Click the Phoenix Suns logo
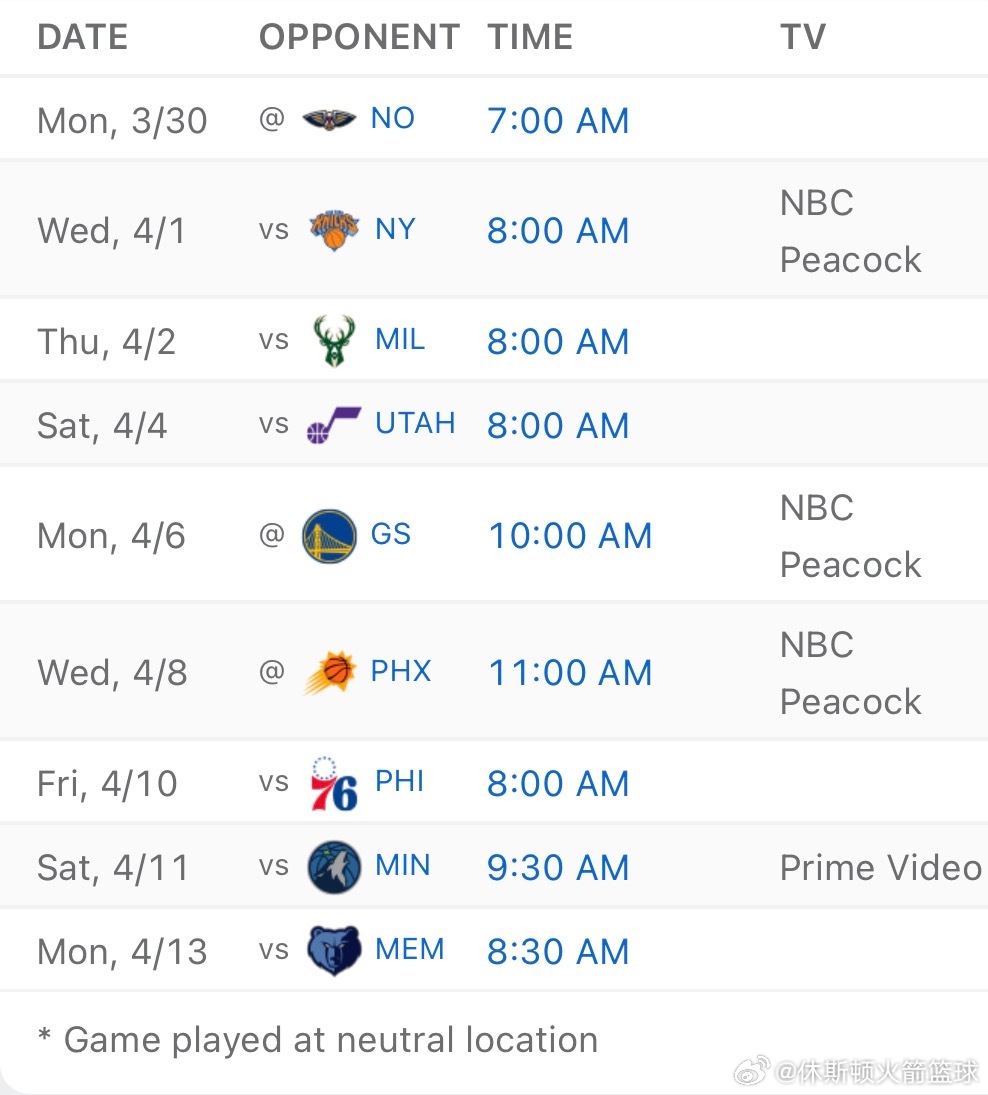The height and width of the screenshot is (1095, 988). pyautogui.click(x=330, y=672)
